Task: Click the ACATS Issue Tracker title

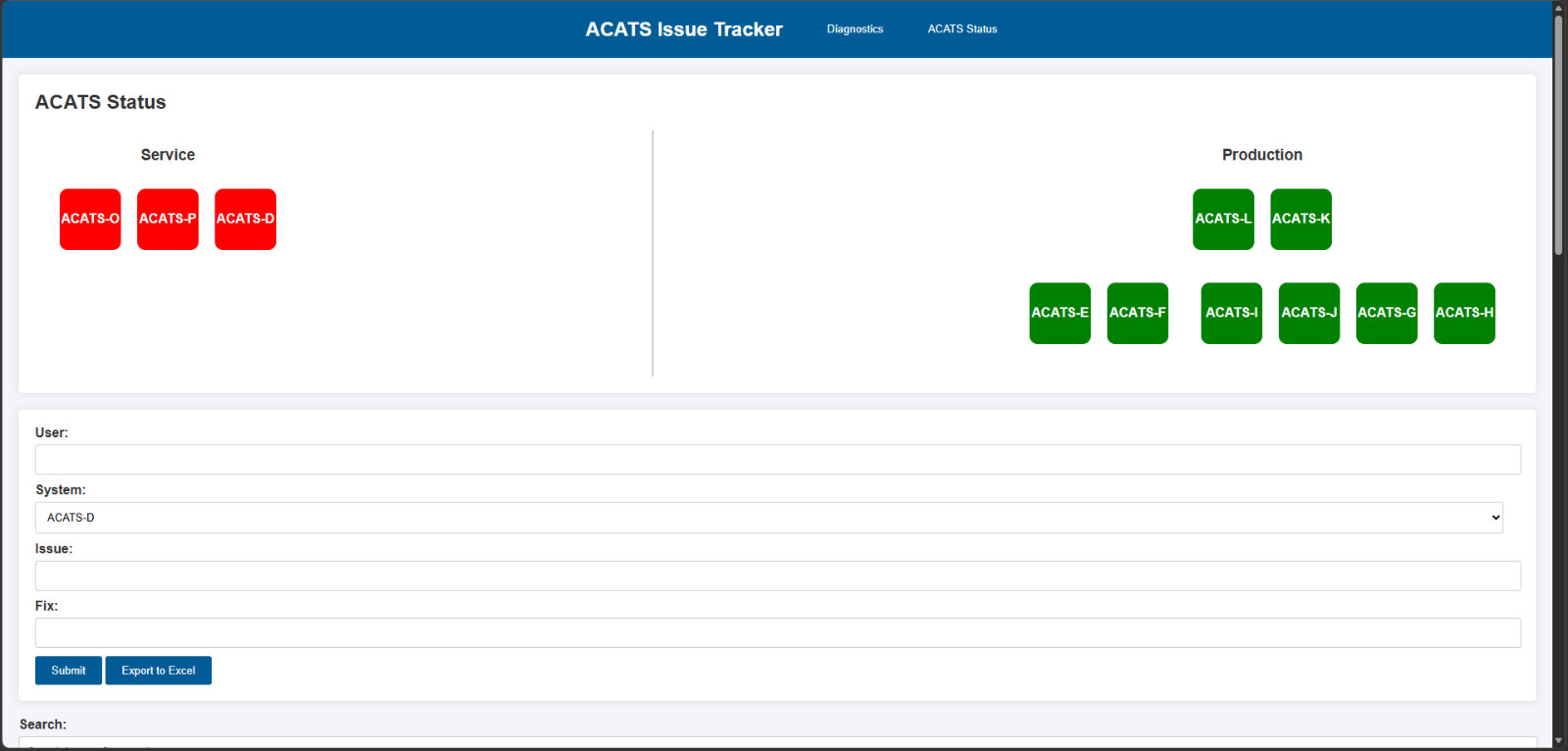Action: pos(684,29)
